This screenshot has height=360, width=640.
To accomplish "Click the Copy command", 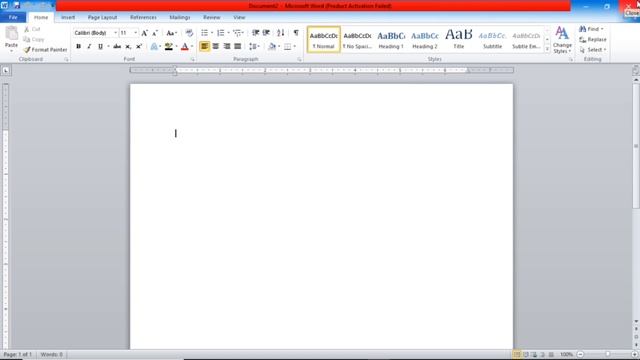I will pos(33,39).
